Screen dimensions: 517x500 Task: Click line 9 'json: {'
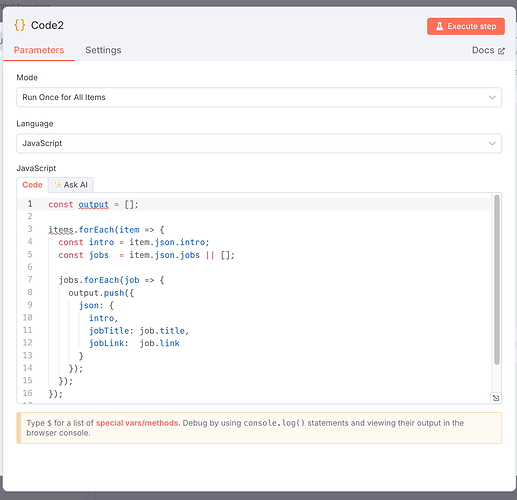(96, 305)
